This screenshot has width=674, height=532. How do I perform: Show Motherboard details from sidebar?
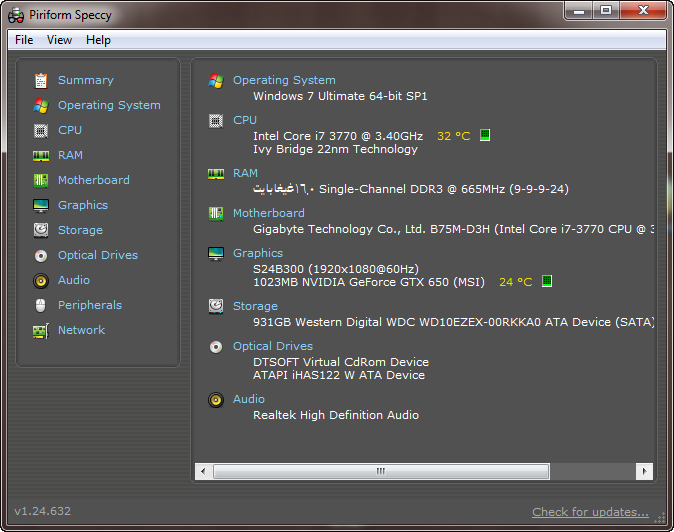(x=94, y=180)
